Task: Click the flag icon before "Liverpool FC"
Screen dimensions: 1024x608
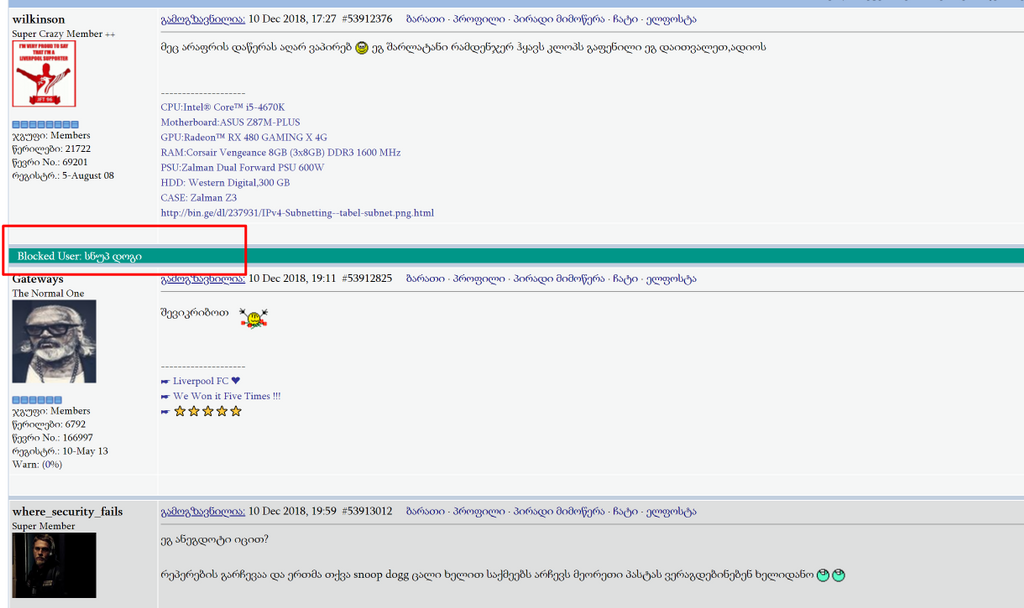Action: coord(166,381)
